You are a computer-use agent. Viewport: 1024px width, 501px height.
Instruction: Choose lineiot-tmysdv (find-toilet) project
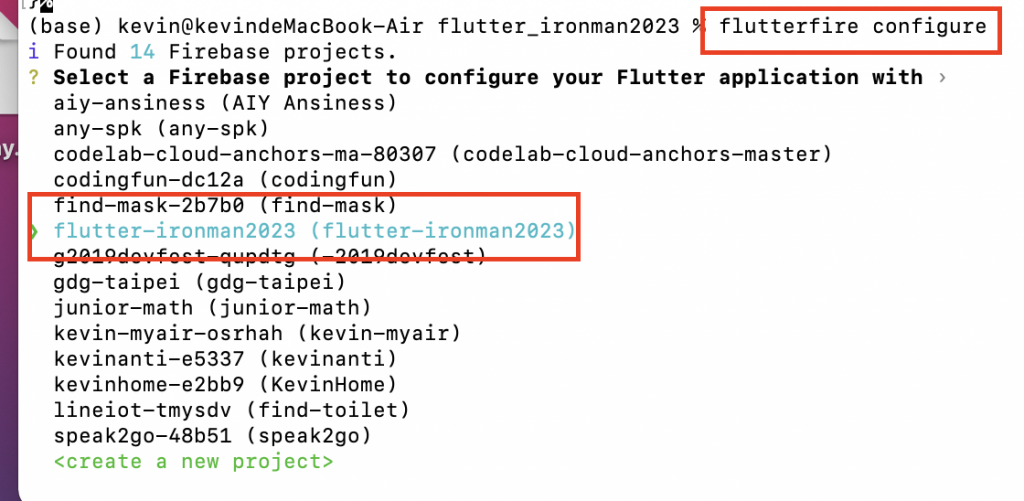231,410
